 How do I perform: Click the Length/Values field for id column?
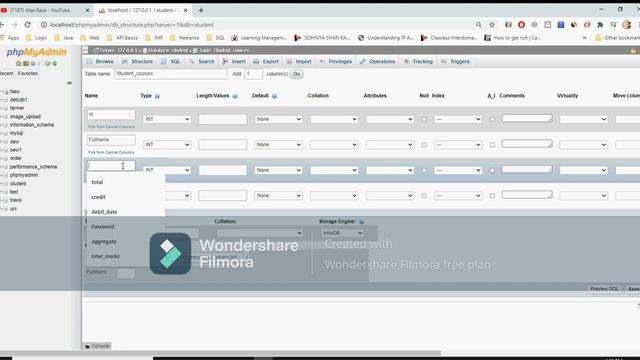(x=222, y=119)
